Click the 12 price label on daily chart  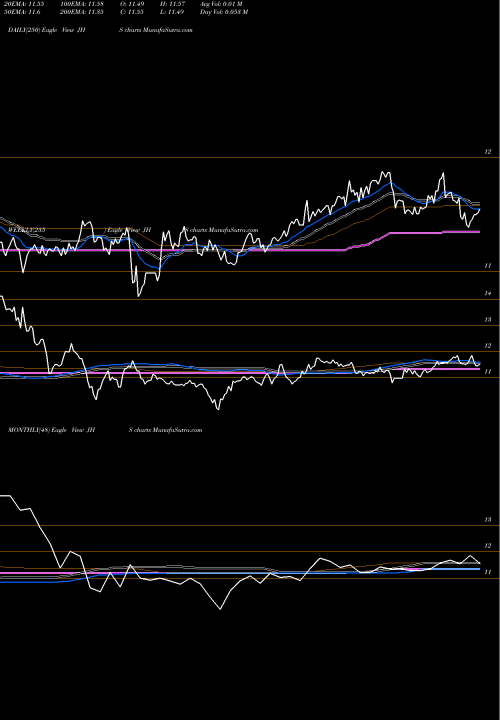coord(488,152)
